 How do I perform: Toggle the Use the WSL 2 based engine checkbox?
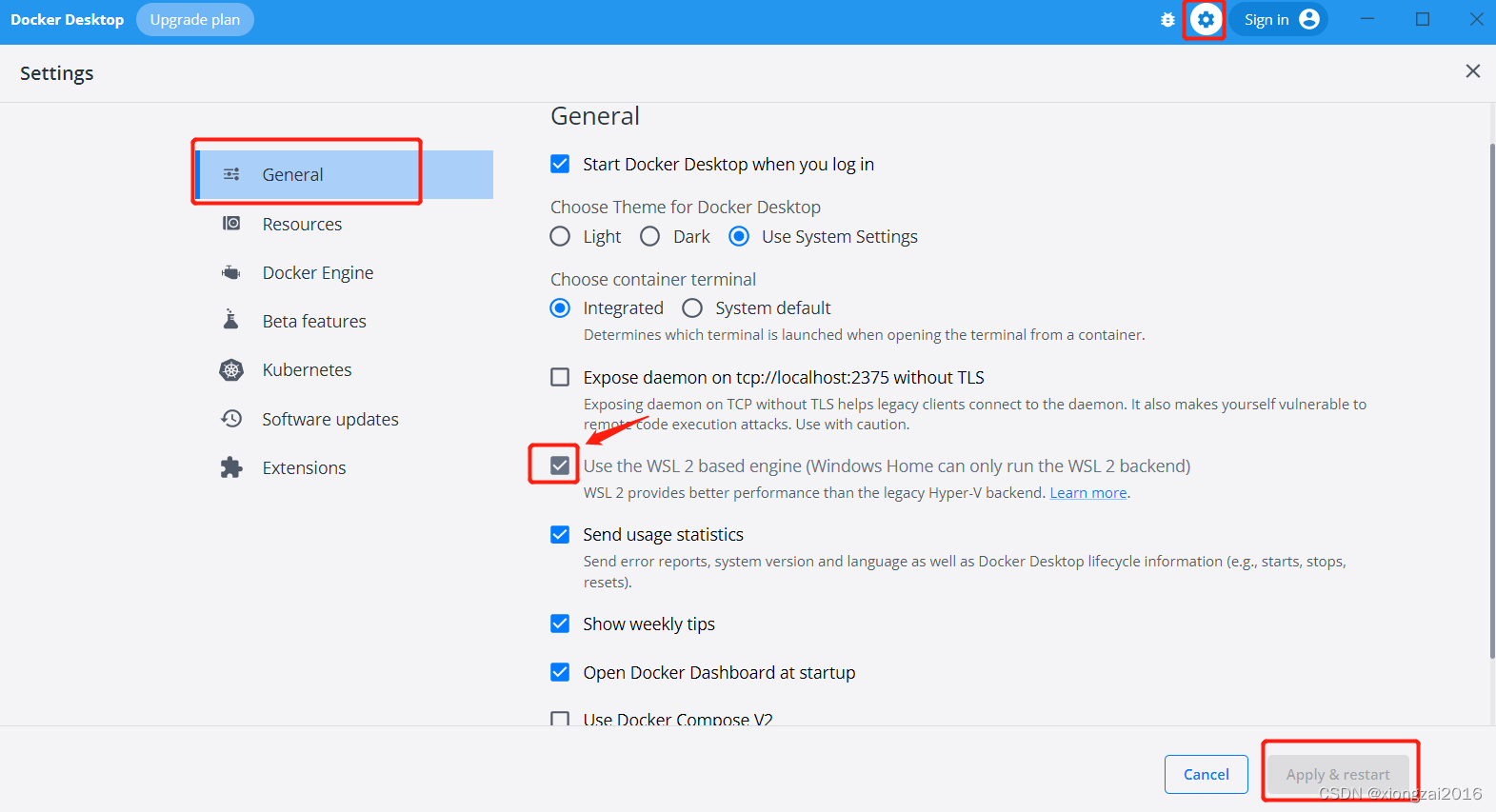pos(560,465)
